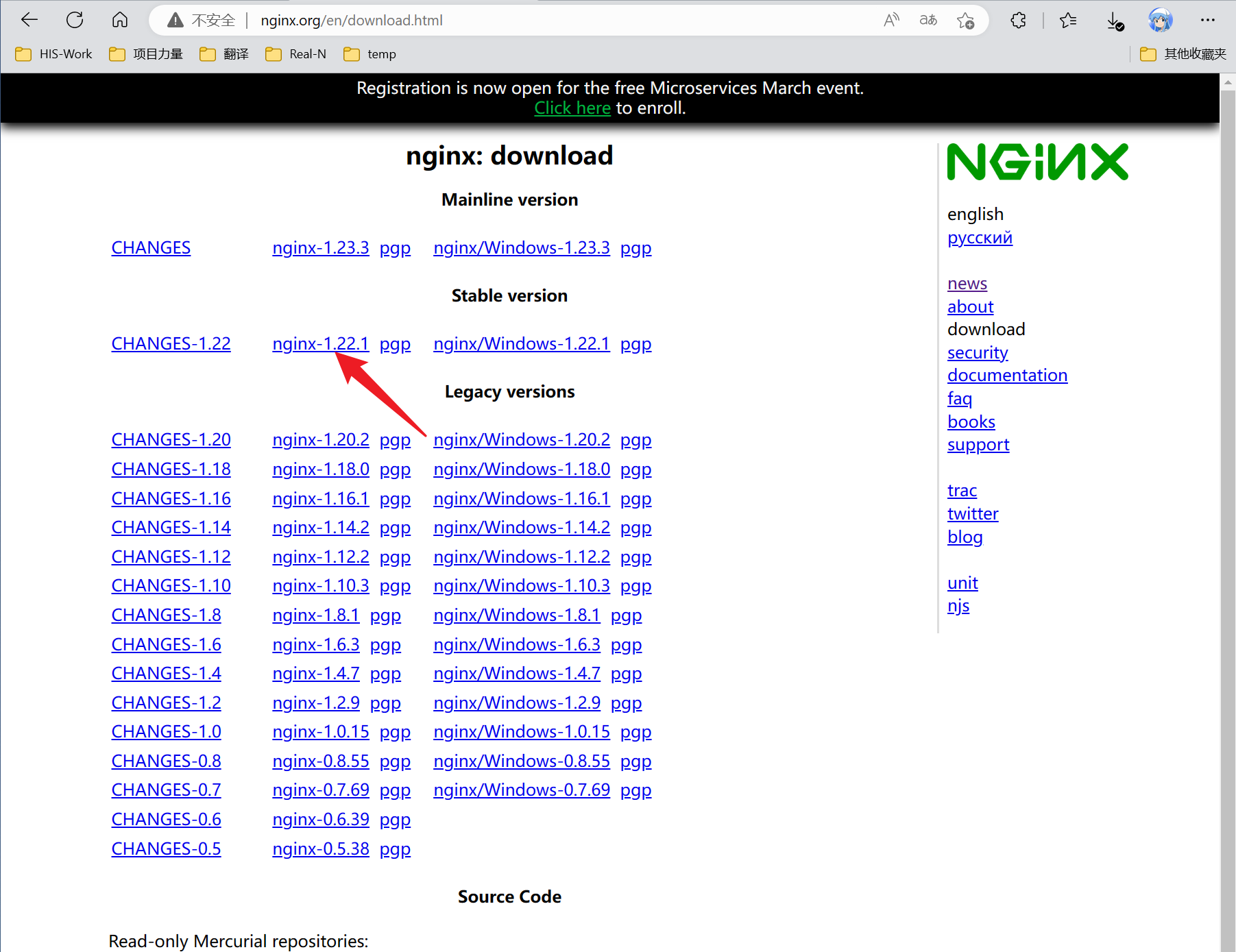Screen dimensions: 1236x952
Task: Open the favorites list panel
Action: tap(1068, 21)
